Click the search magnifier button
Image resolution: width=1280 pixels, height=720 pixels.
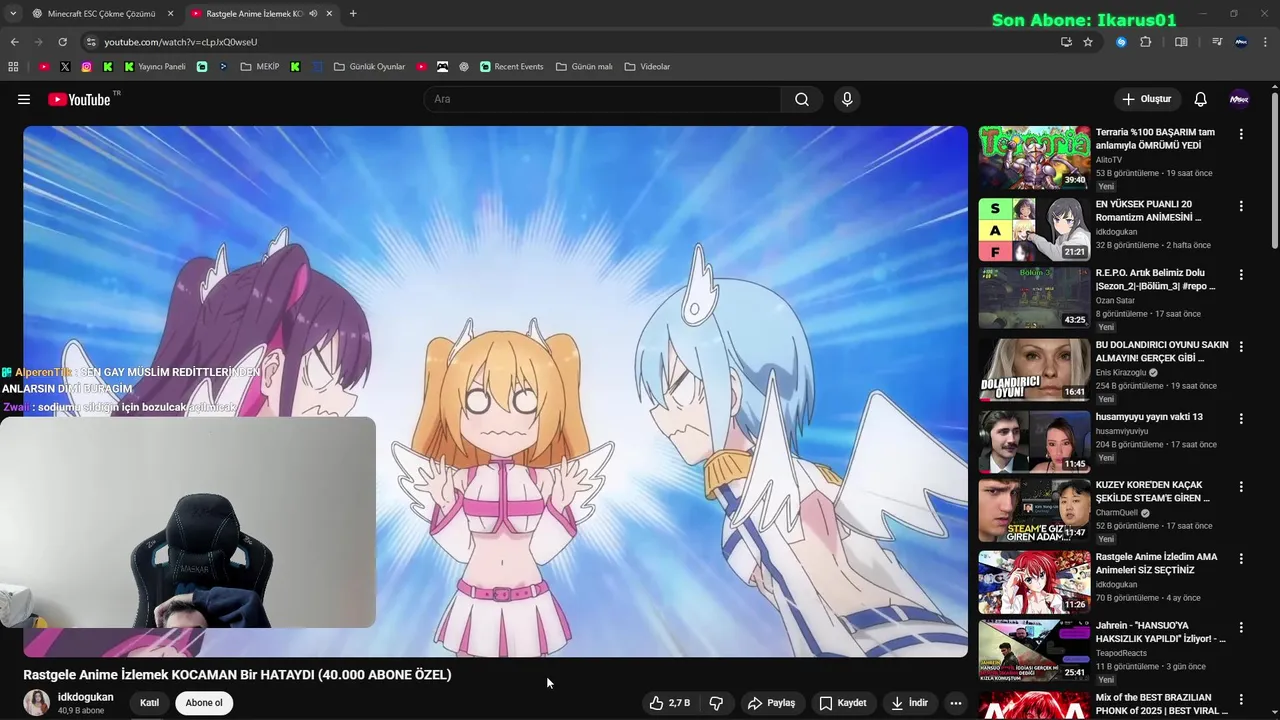coord(802,99)
